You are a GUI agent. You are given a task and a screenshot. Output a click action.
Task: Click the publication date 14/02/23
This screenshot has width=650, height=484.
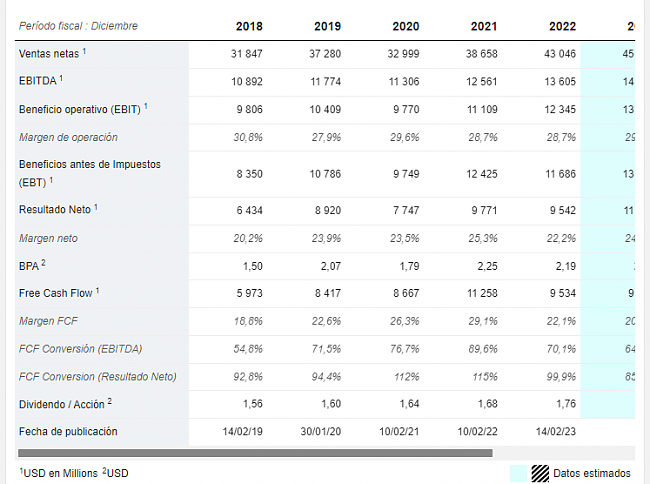coord(556,432)
